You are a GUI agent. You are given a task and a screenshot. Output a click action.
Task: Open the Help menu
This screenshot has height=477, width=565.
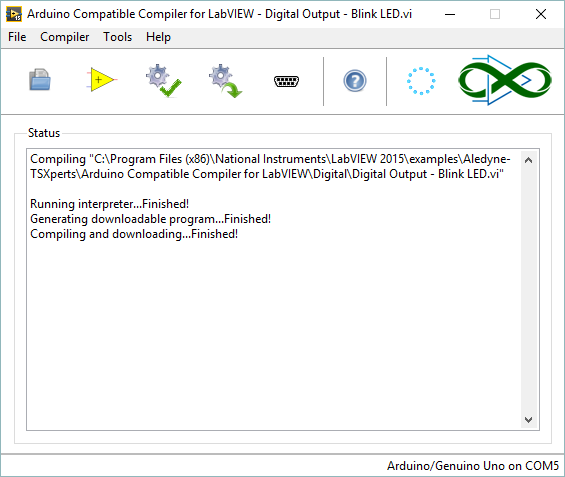158,37
